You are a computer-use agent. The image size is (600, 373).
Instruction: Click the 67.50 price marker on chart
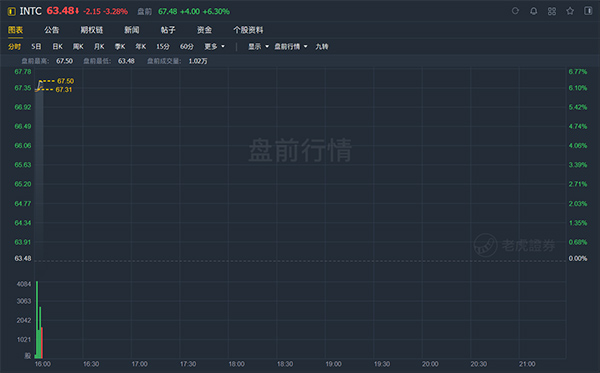[x=65, y=81]
